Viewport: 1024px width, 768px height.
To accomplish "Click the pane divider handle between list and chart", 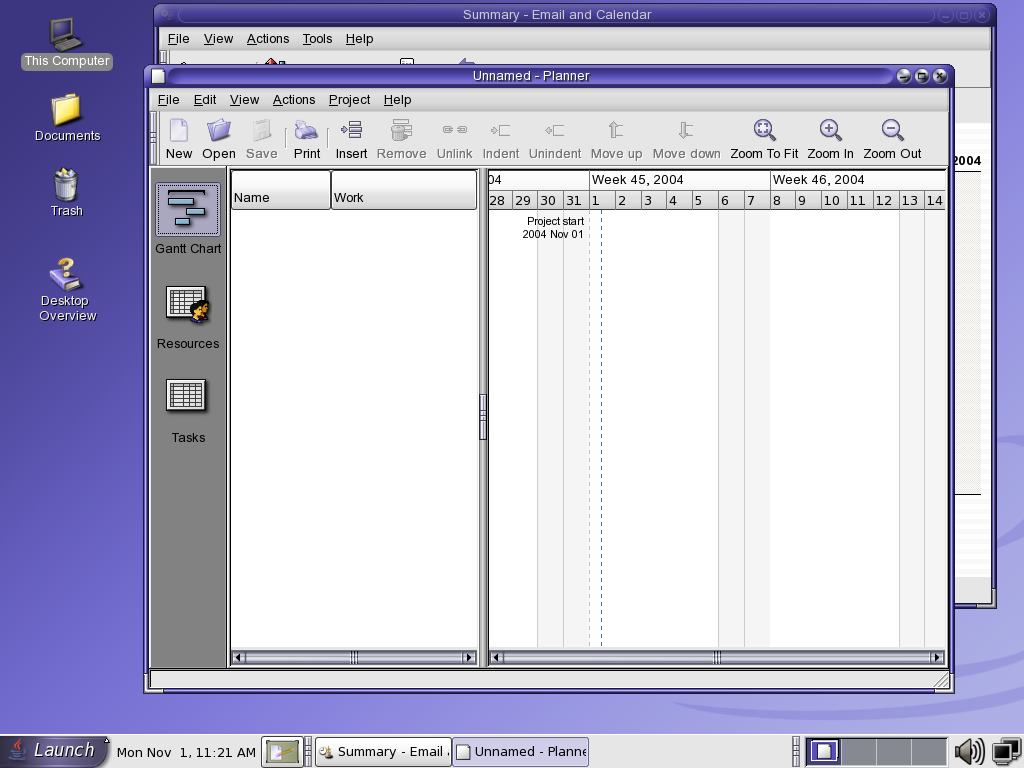I will (x=483, y=417).
